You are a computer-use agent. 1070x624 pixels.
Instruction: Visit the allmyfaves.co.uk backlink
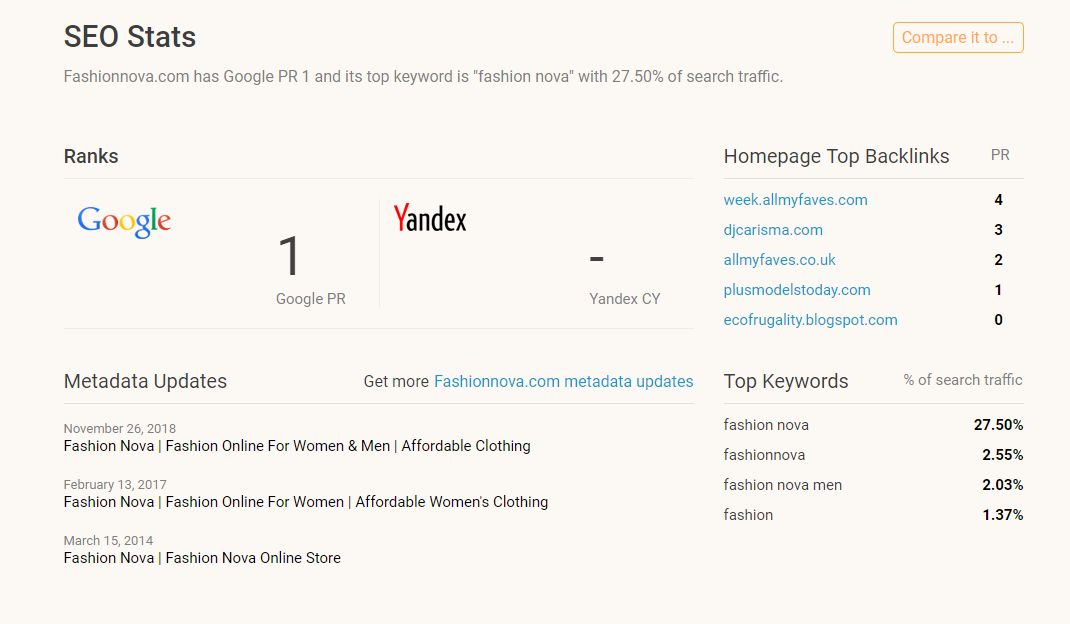779,260
